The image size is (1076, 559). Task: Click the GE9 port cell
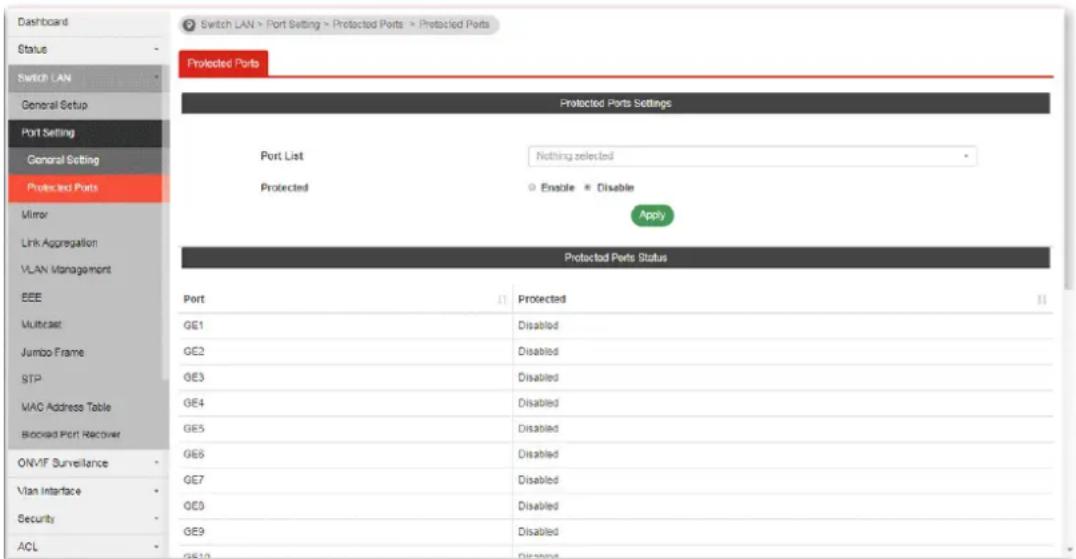tap(345, 532)
